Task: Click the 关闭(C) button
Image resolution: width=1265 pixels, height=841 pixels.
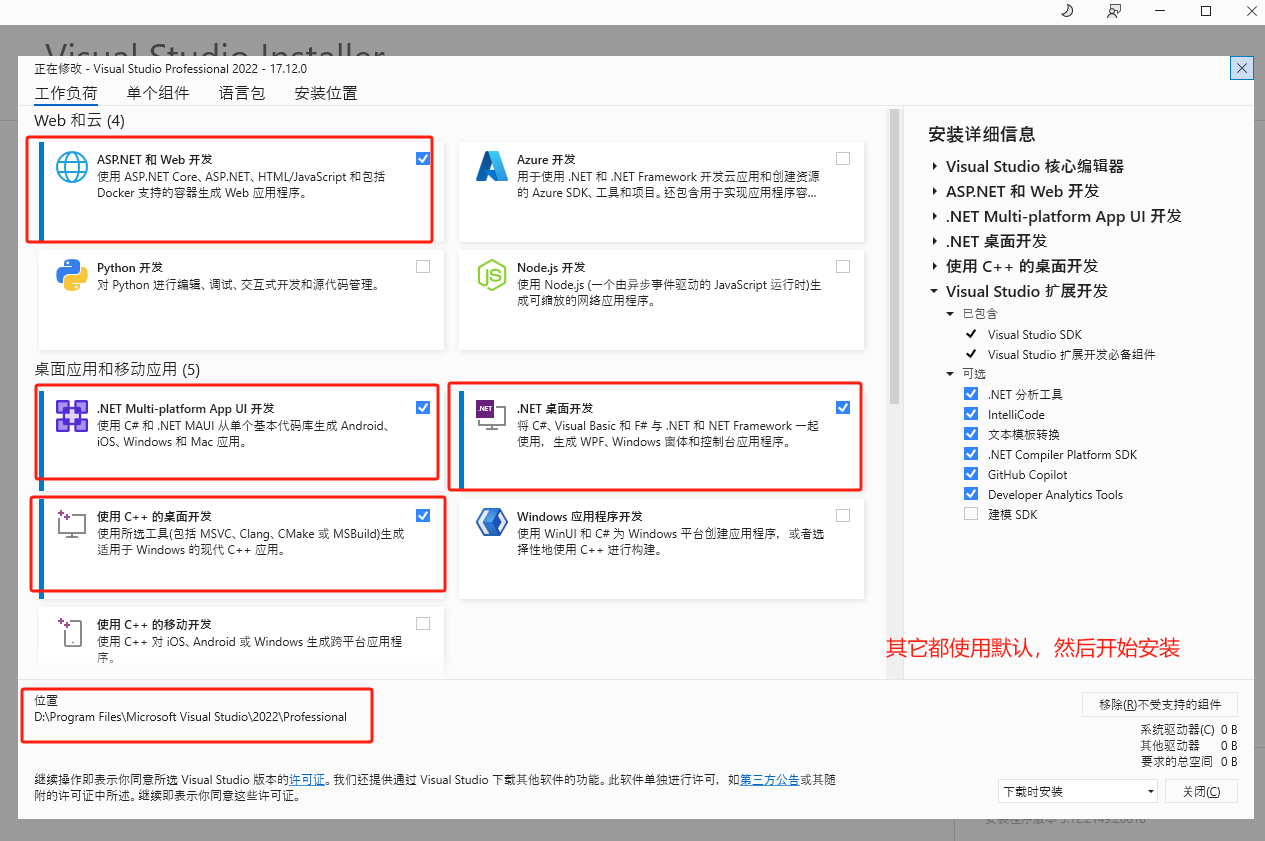Action: click(x=1201, y=791)
